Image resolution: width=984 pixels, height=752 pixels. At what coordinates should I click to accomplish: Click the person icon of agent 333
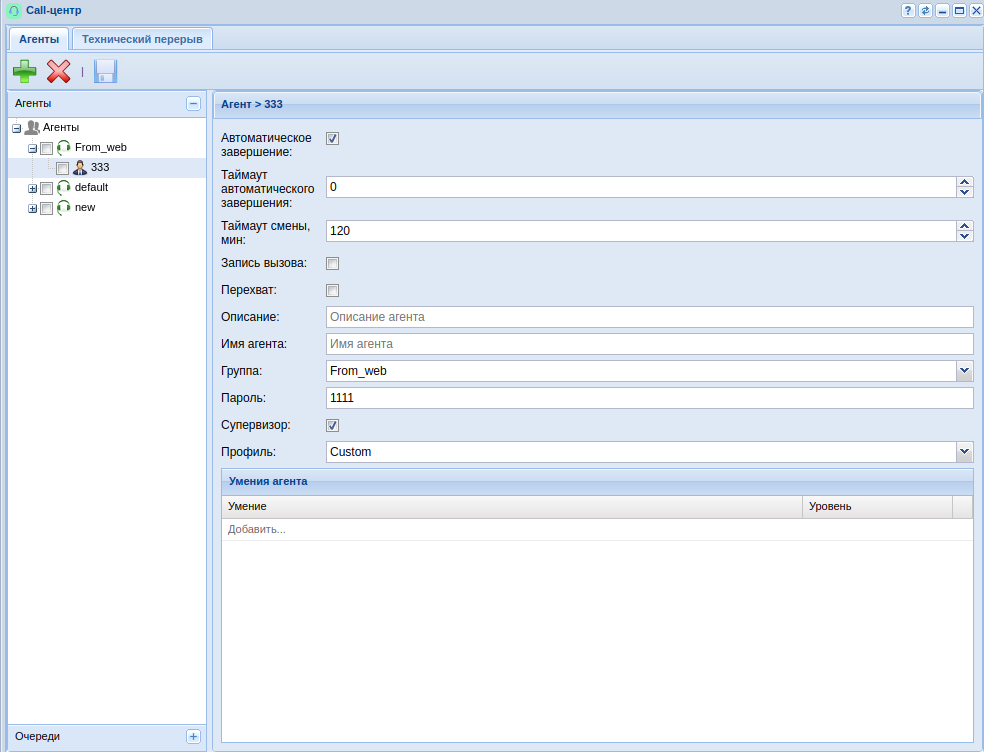click(x=80, y=168)
